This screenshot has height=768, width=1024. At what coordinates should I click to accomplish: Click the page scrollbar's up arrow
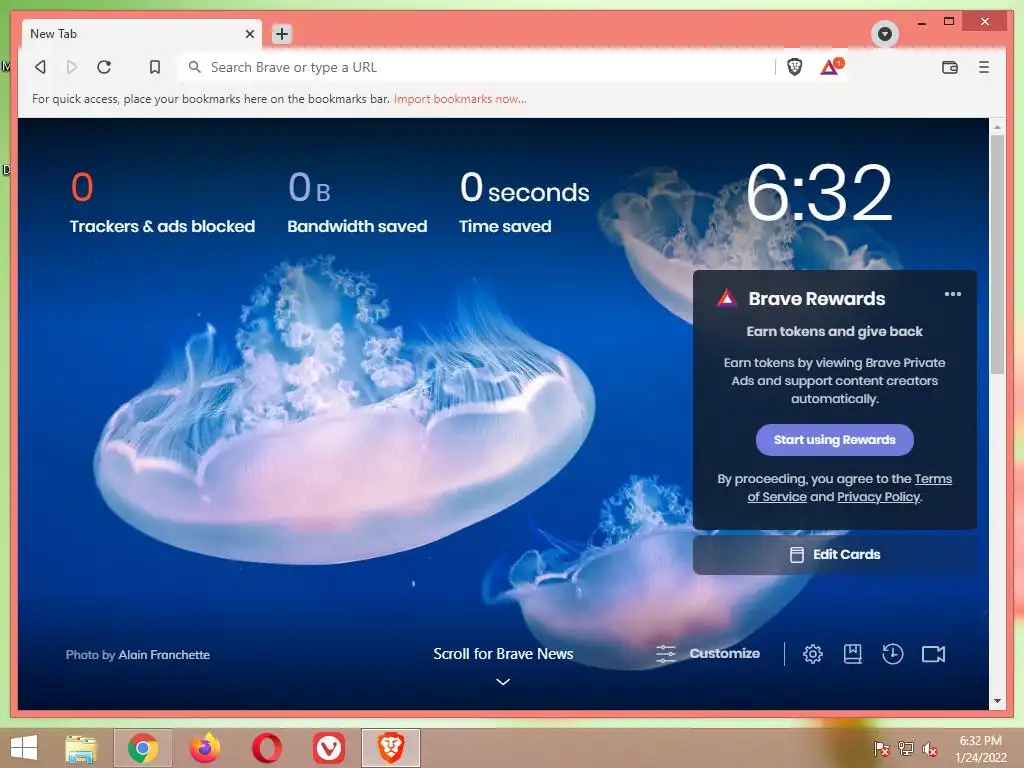click(997, 127)
